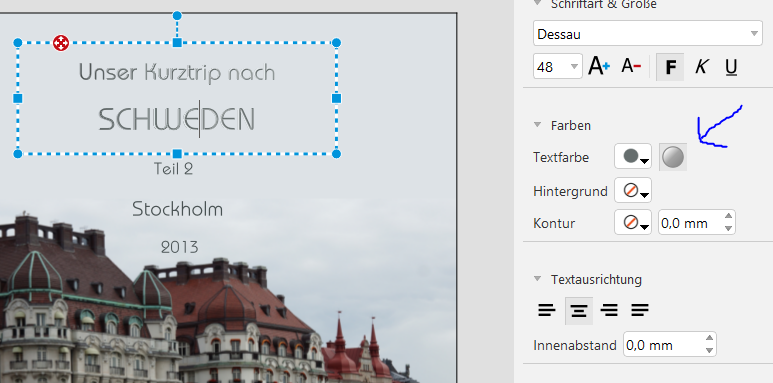This screenshot has width=773, height=383.
Task: Click the bottom middle square handle
Action: (x=177, y=154)
